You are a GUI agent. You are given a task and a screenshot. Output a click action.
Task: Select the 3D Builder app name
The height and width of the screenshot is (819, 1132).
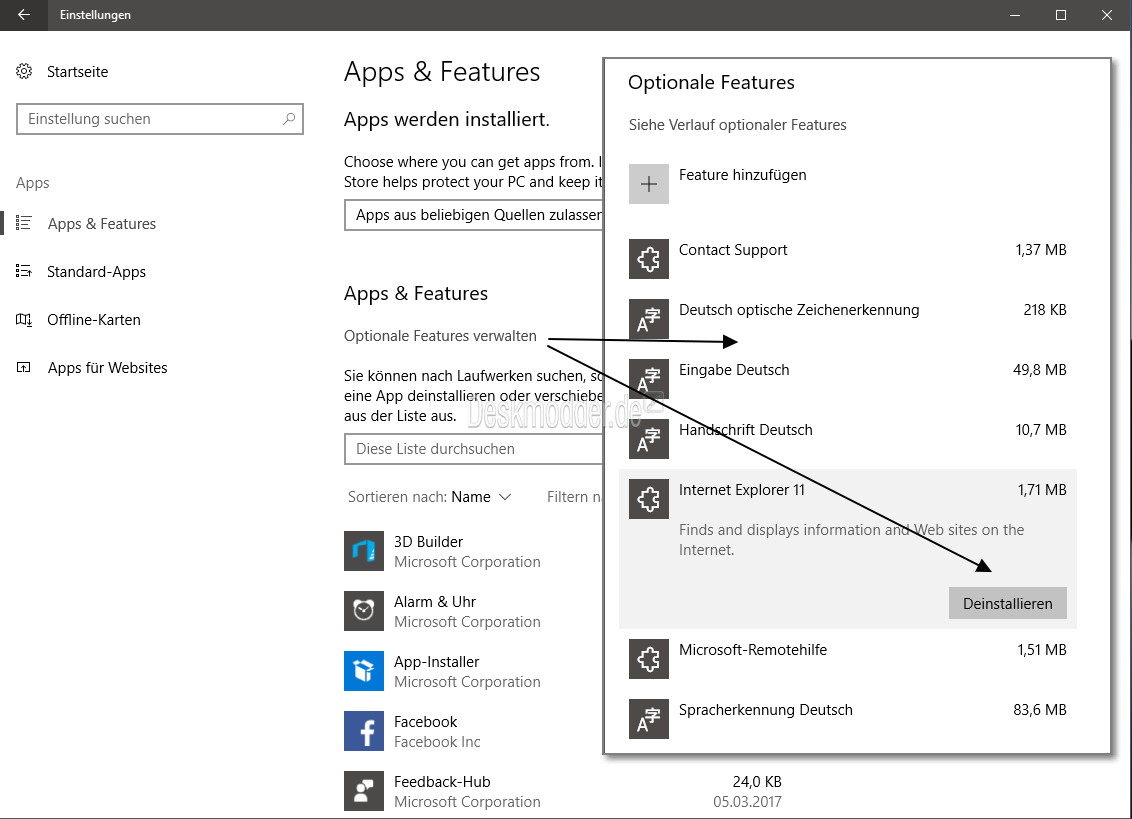[428, 542]
